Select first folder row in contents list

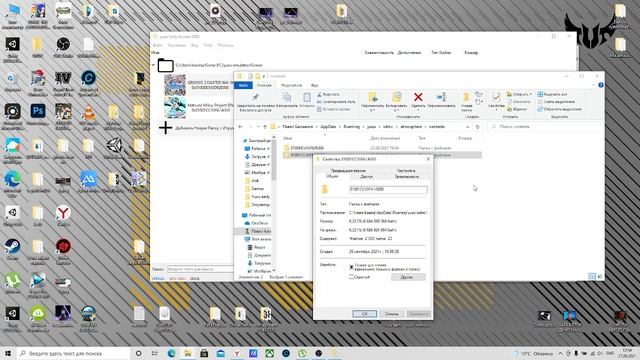(382, 148)
